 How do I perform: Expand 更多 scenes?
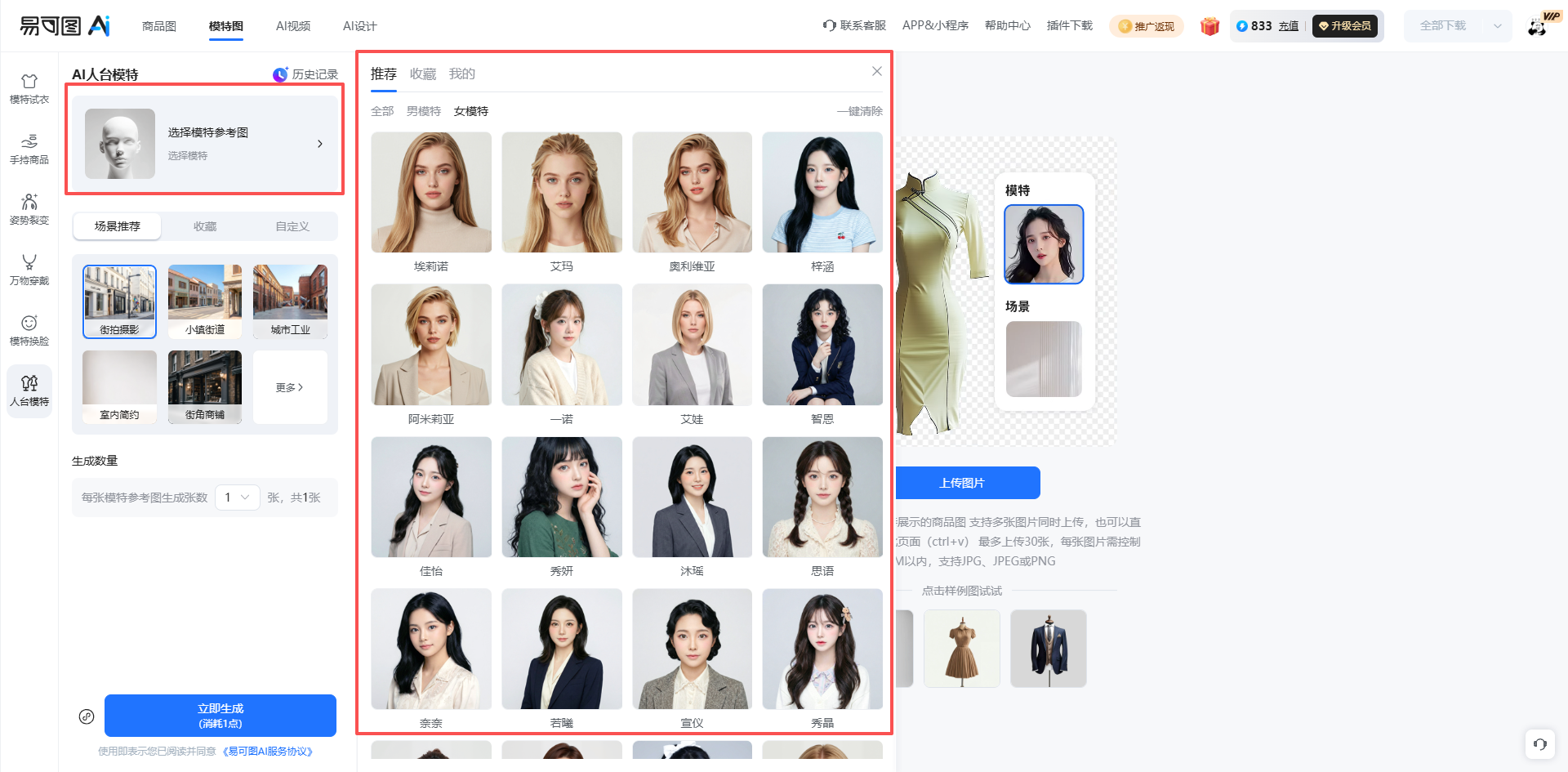pos(290,387)
